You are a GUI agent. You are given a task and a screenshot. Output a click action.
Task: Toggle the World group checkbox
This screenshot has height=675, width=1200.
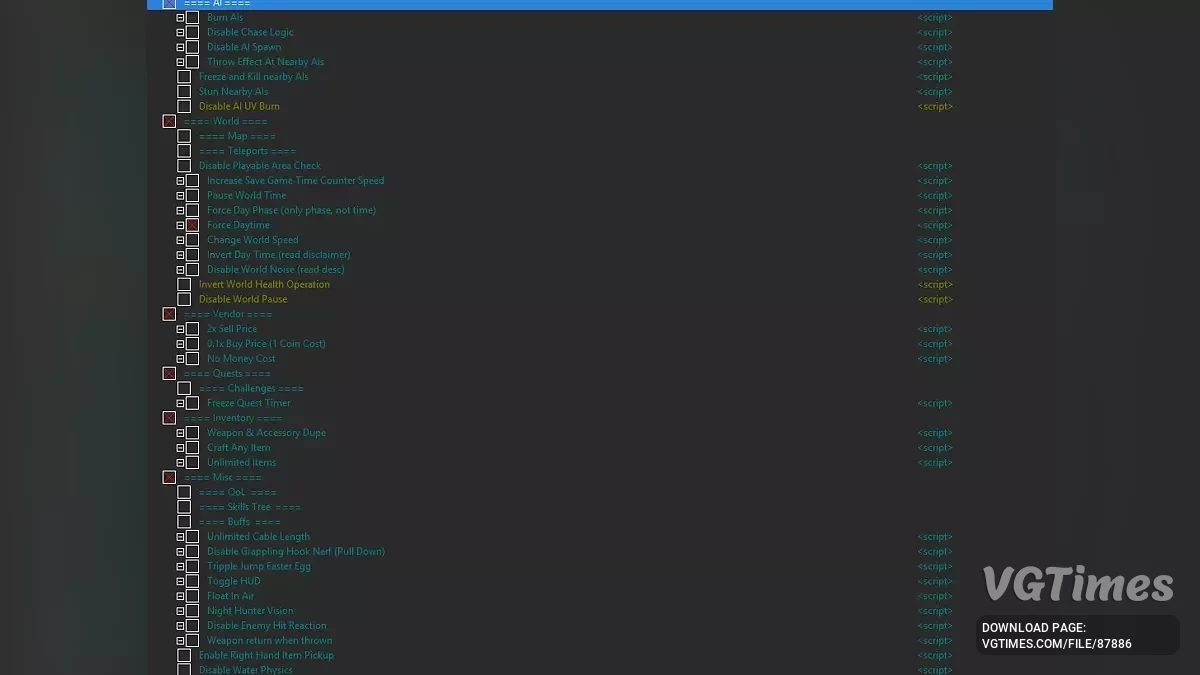(169, 121)
